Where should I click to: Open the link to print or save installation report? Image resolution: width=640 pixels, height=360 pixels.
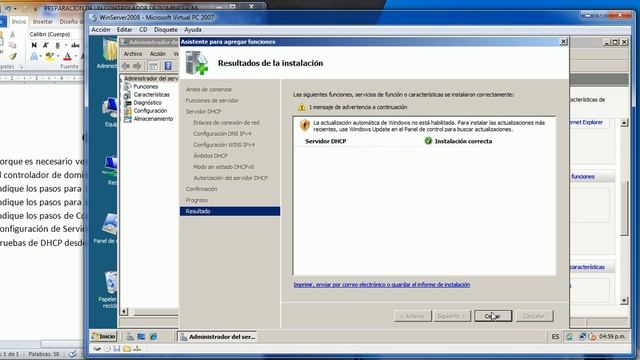[382, 284]
